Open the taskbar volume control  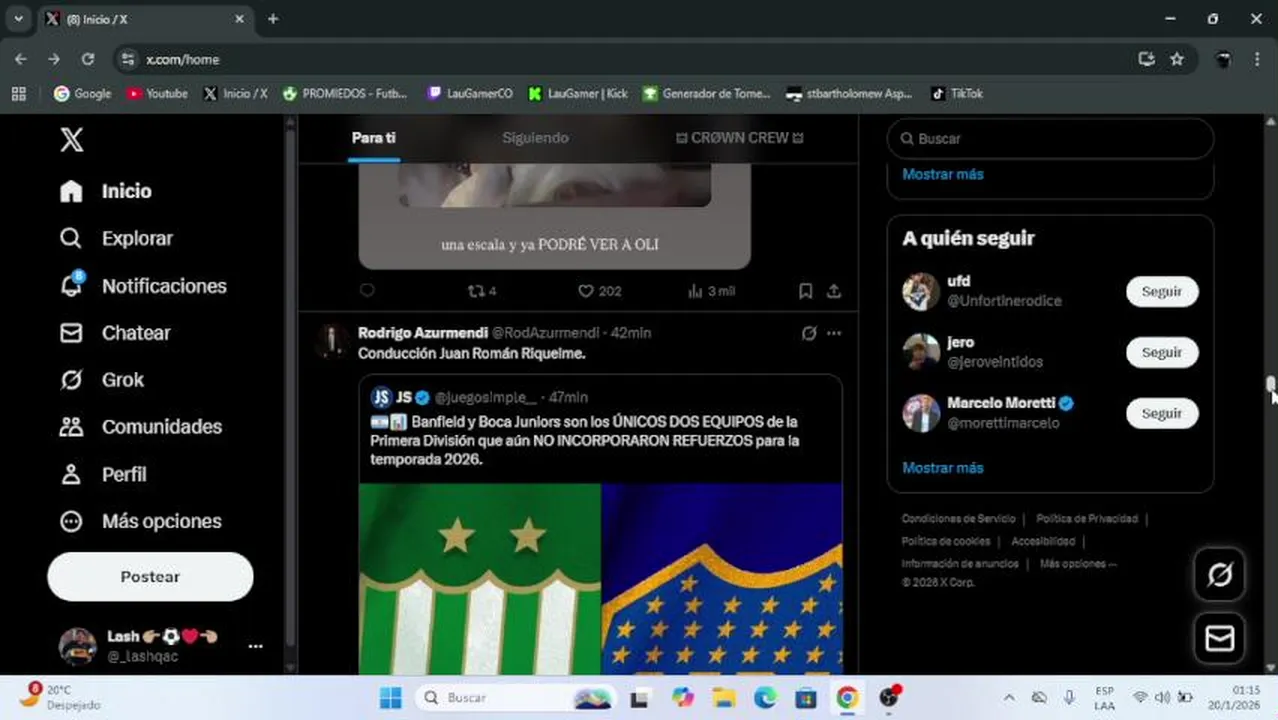click(1162, 698)
